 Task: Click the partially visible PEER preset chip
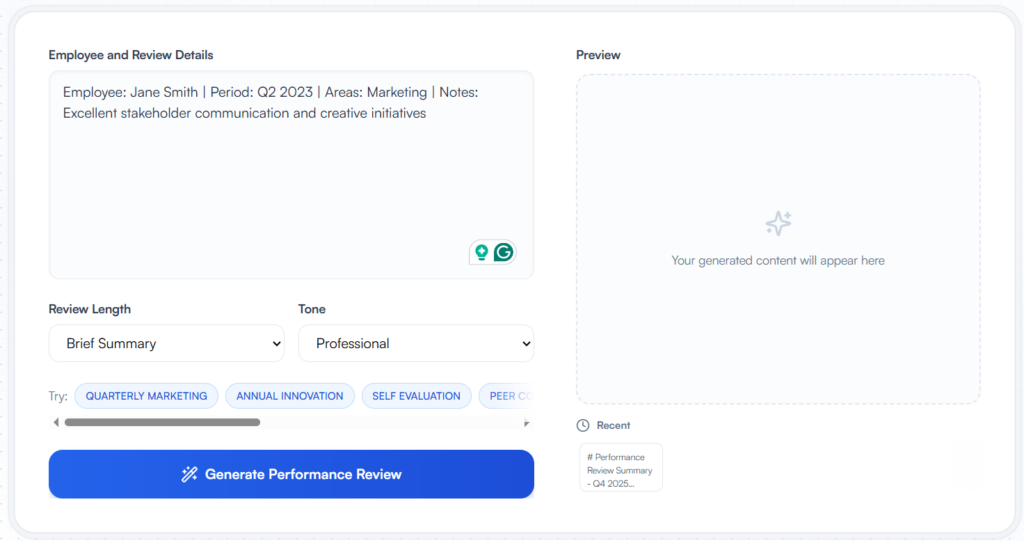tap(506, 396)
